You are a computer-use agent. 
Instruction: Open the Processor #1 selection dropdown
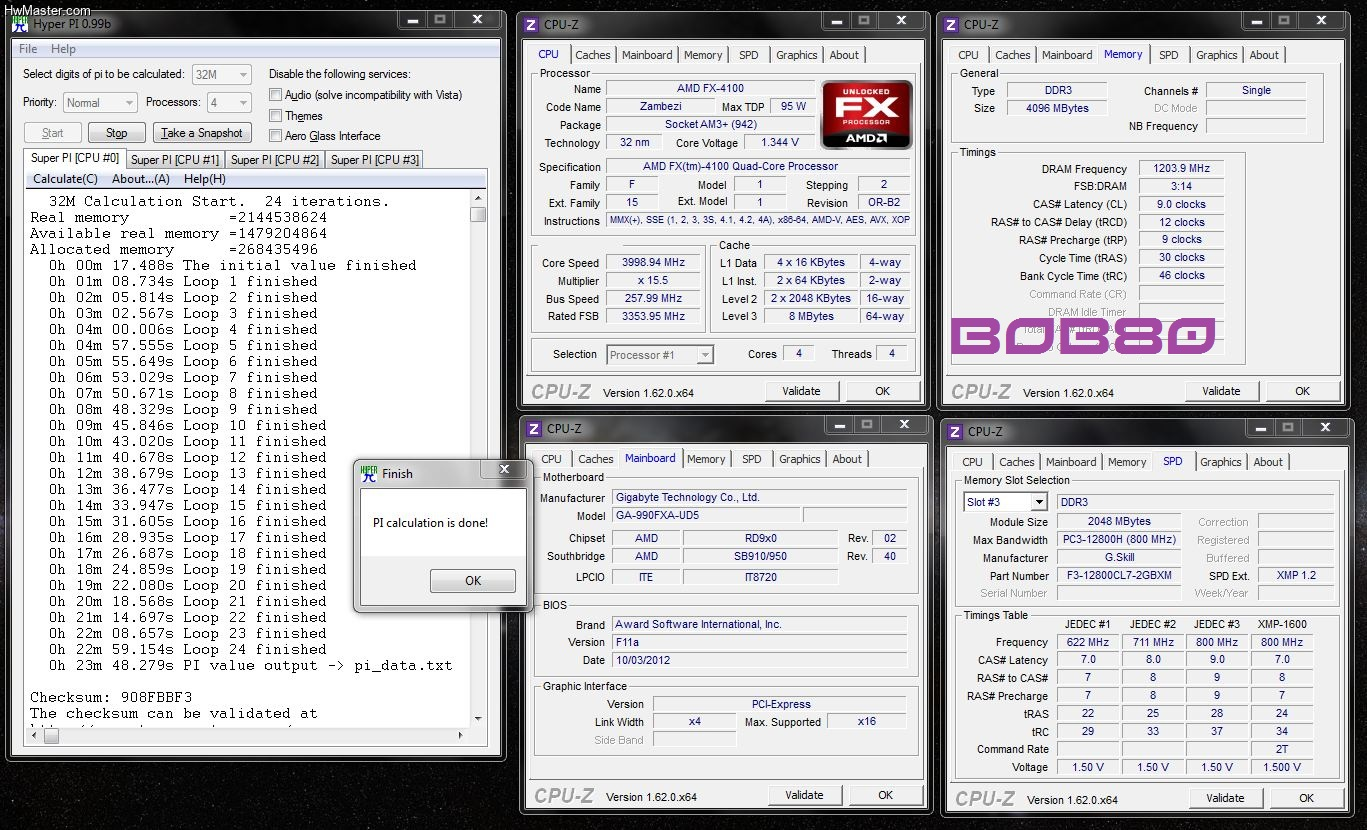point(660,354)
